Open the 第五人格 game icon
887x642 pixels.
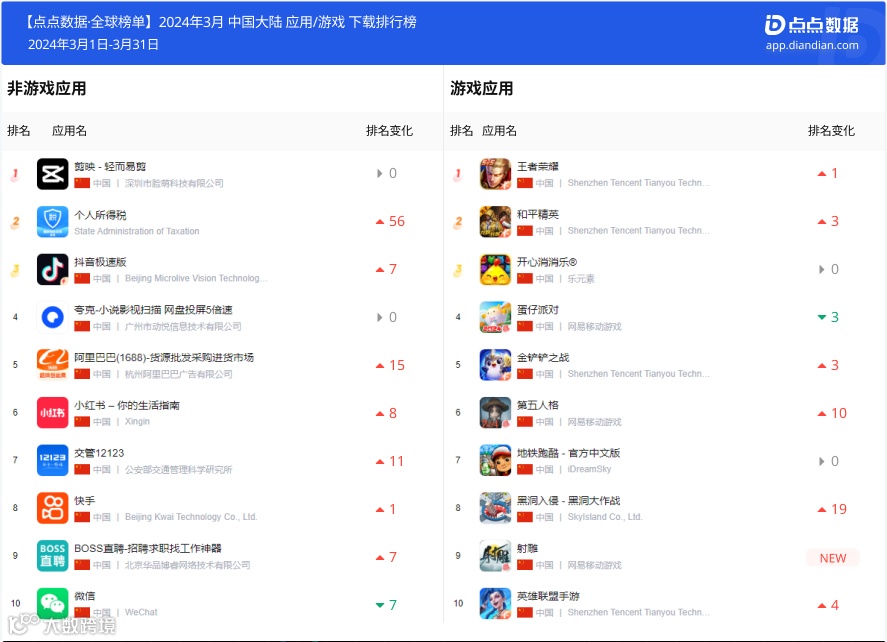pyautogui.click(x=495, y=413)
